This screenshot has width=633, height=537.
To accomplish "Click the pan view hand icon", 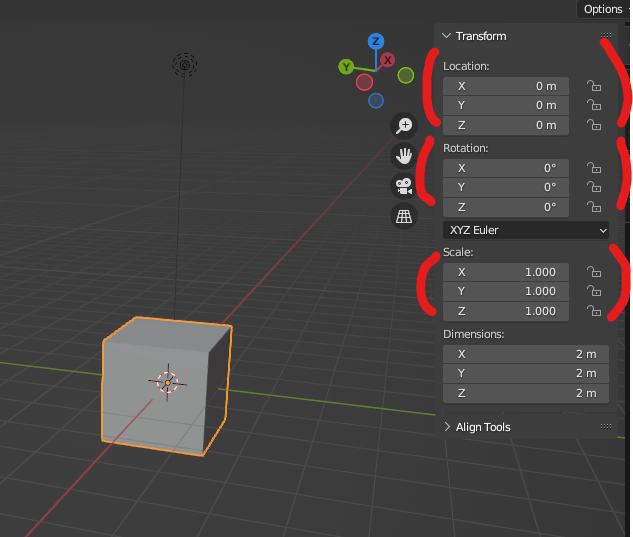I will 404,156.
